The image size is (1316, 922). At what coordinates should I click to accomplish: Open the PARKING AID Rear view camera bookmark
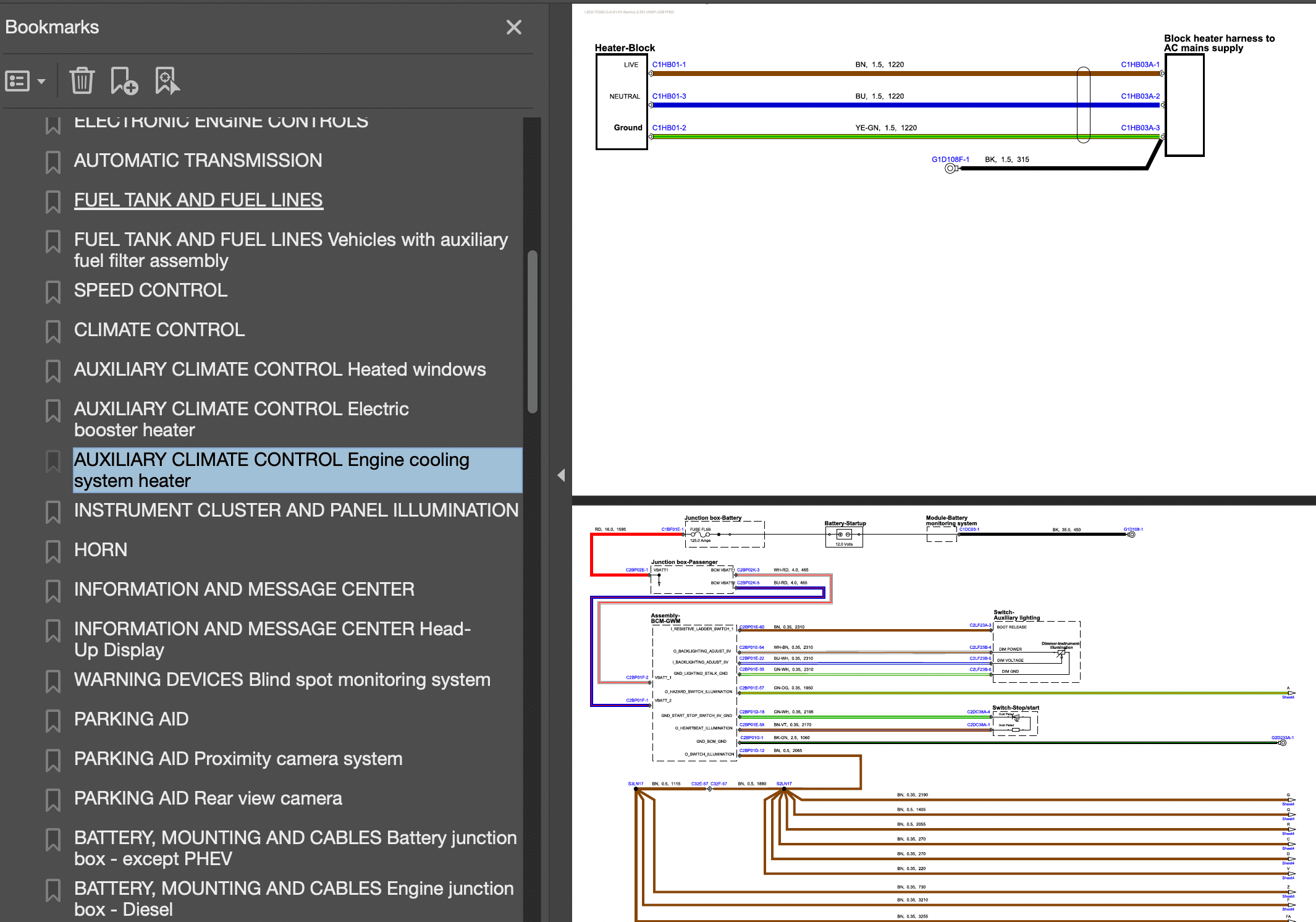coord(208,798)
